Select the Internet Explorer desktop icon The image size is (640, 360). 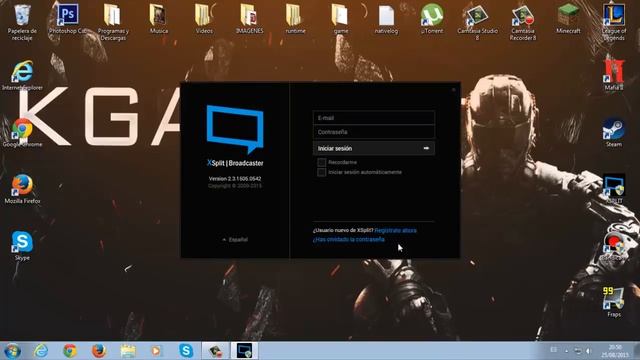pyautogui.click(x=22, y=76)
